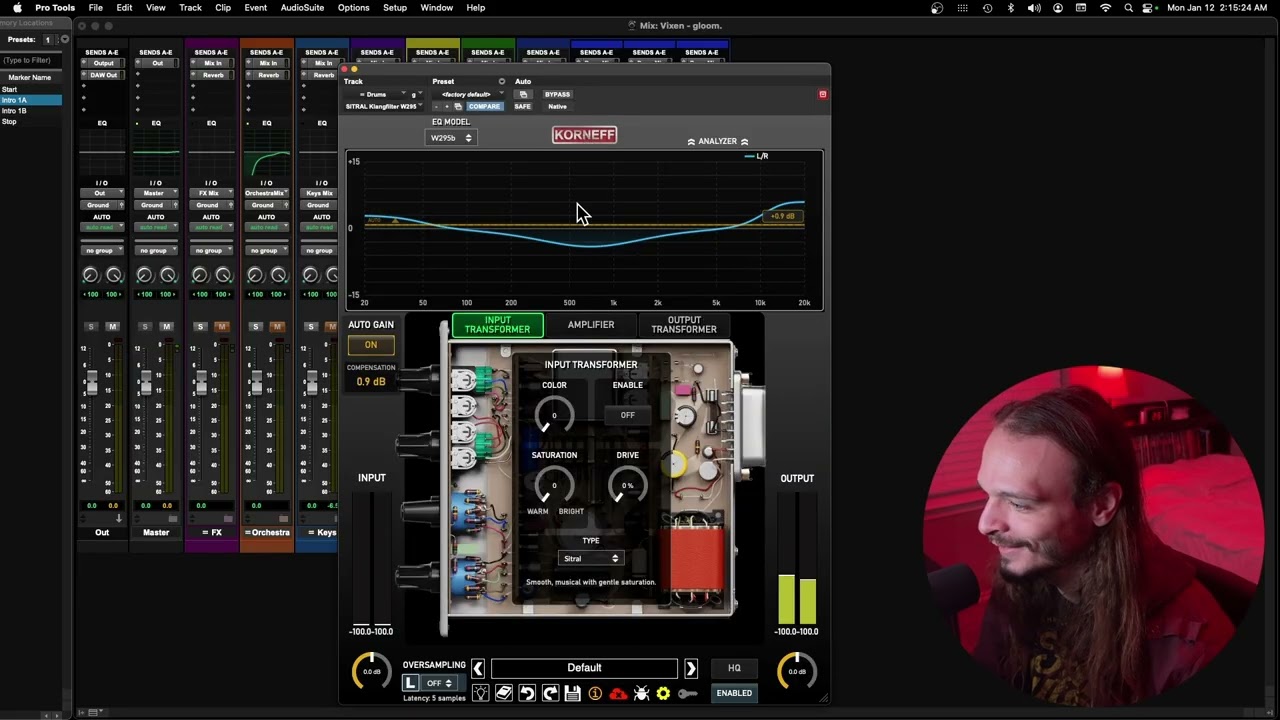Click the Output gain knob
Viewport: 1280px width, 720px height.
(x=797, y=671)
